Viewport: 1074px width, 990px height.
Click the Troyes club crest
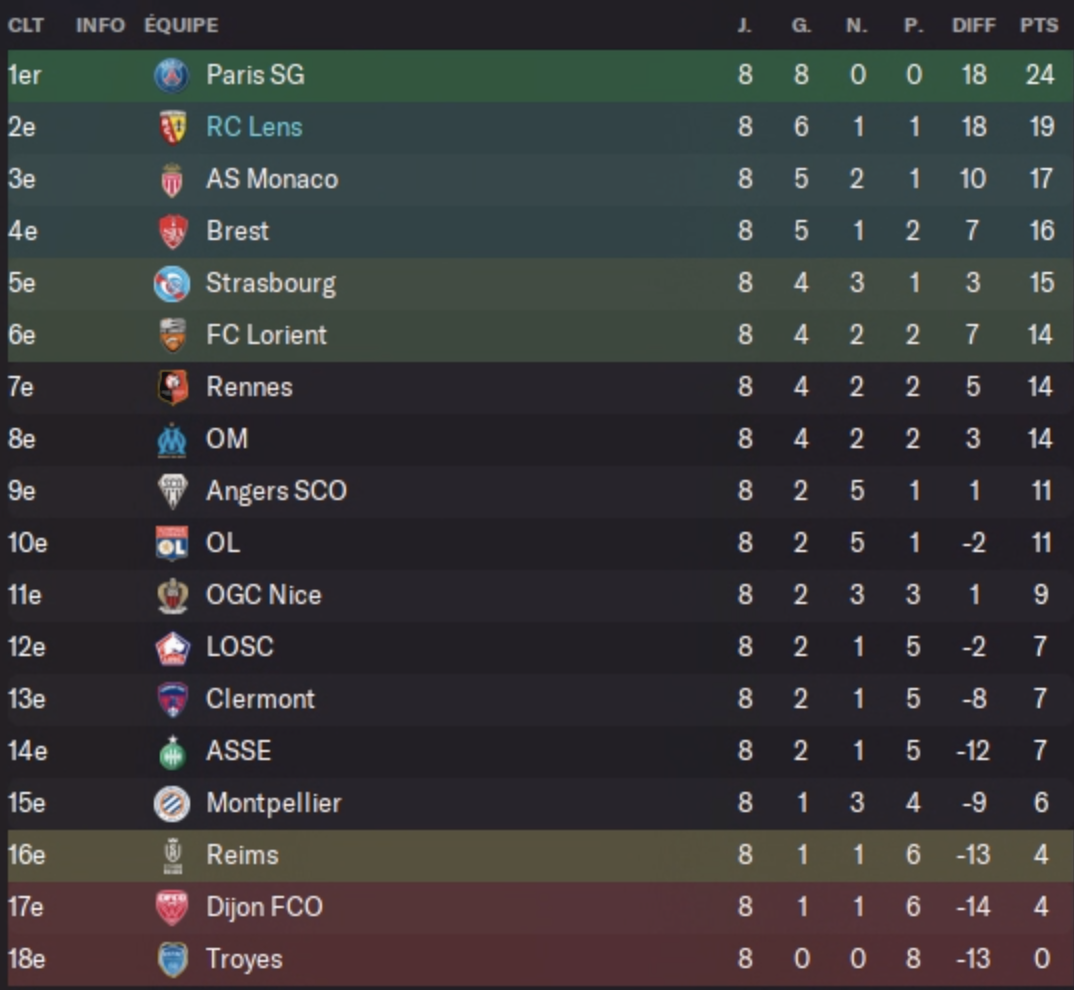[x=172, y=960]
